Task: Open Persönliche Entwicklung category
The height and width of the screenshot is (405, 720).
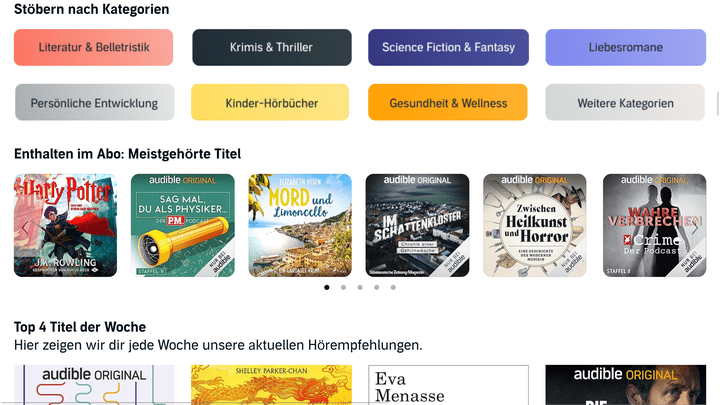Action: pyautogui.click(x=95, y=102)
